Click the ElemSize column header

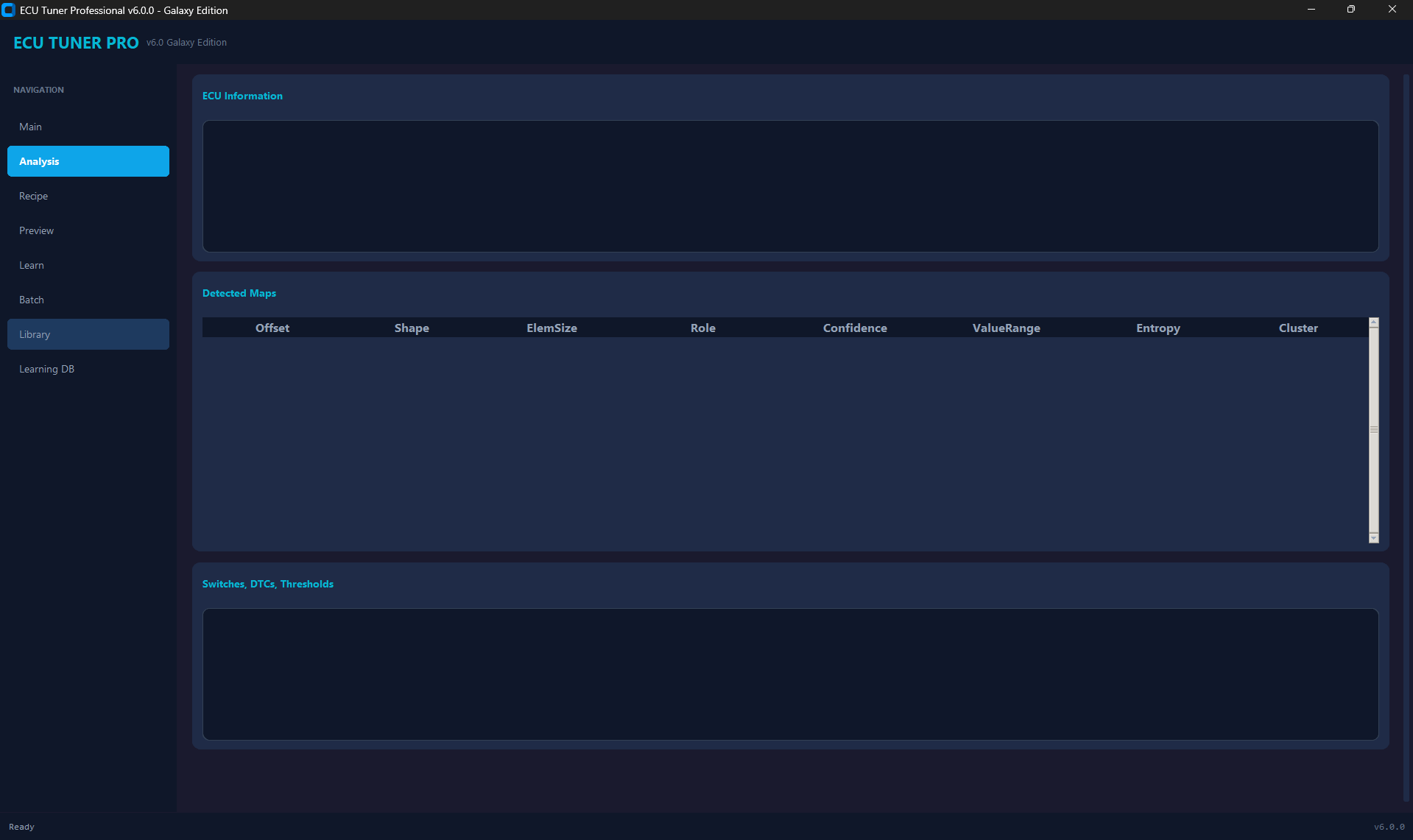(x=551, y=328)
